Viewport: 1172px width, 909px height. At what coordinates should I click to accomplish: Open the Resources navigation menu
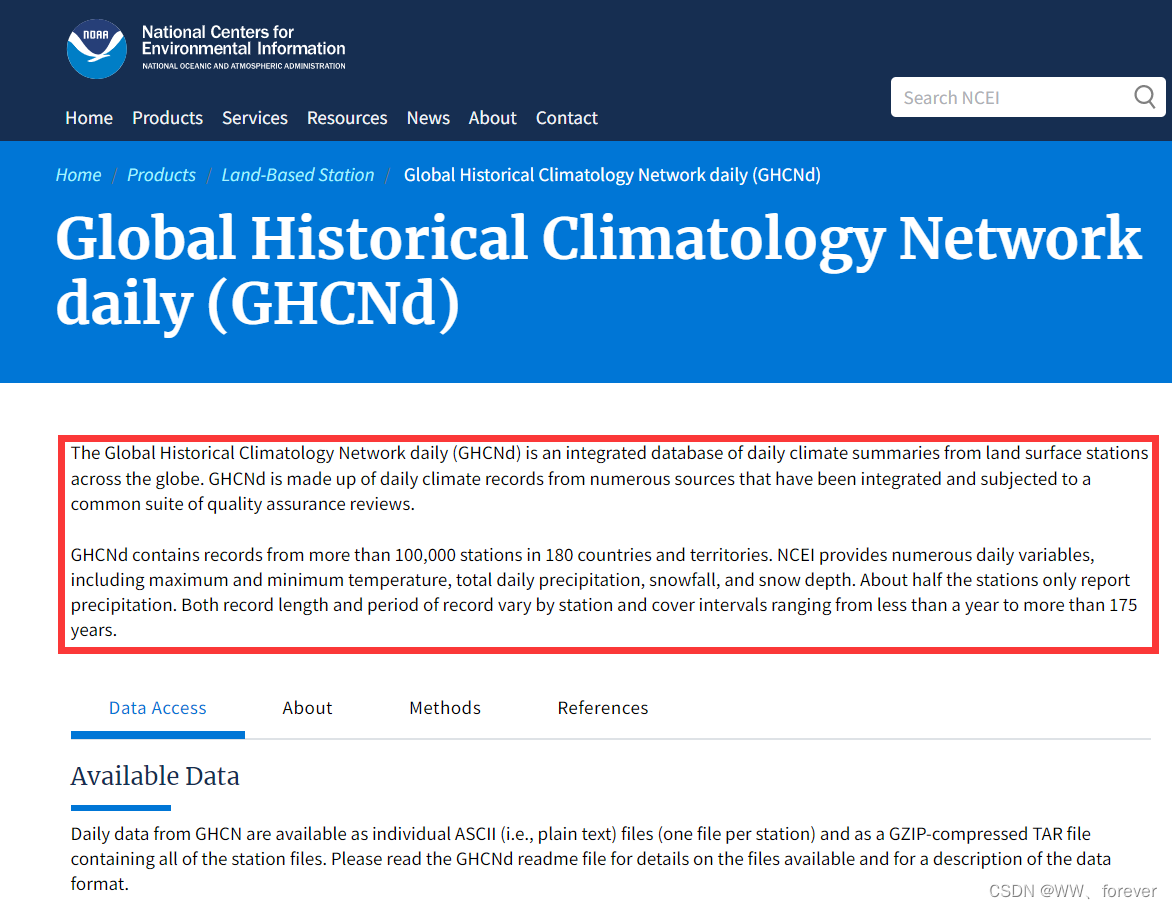pos(347,117)
